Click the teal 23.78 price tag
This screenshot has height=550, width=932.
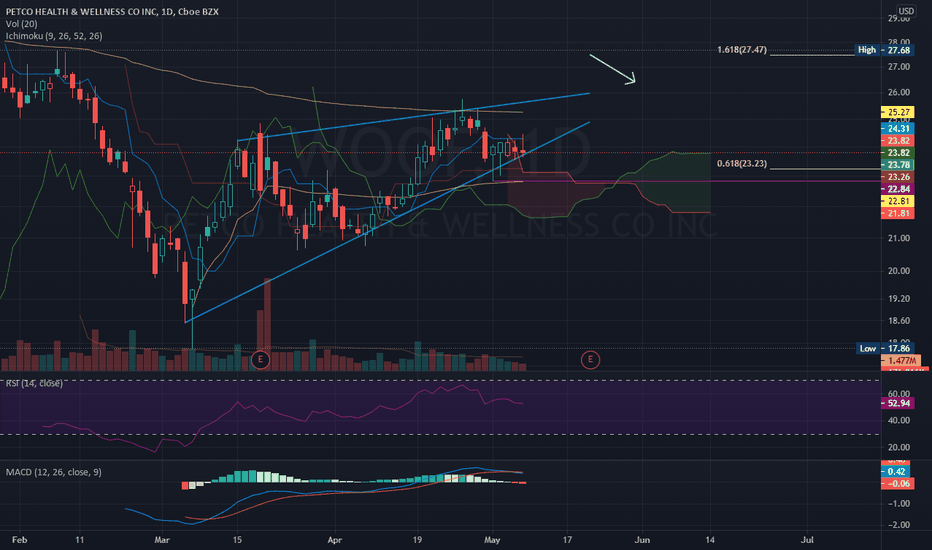pyautogui.click(x=898, y=165)
